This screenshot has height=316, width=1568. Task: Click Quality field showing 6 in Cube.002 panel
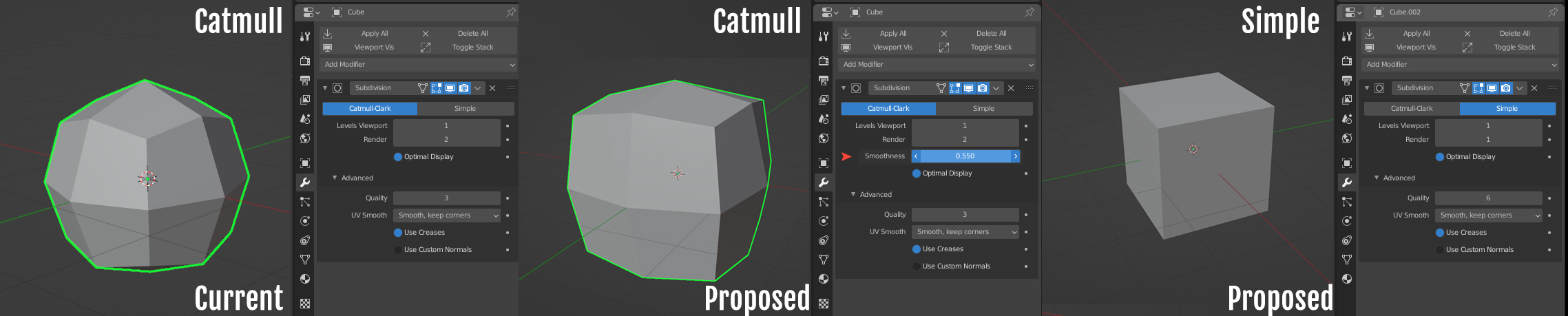(x=1489, y=198)
